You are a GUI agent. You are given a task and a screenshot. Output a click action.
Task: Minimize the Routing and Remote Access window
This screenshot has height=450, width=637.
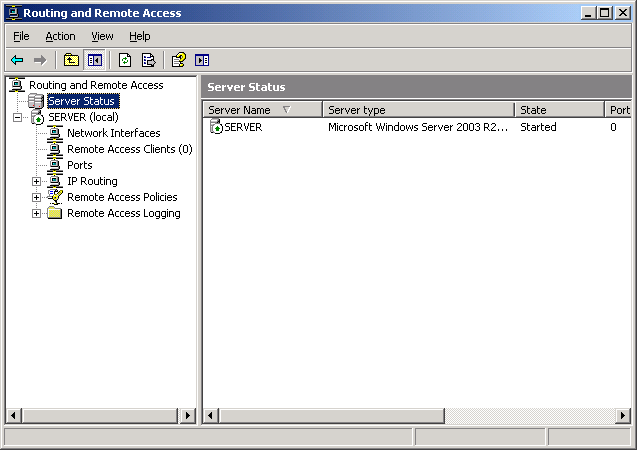587,13
